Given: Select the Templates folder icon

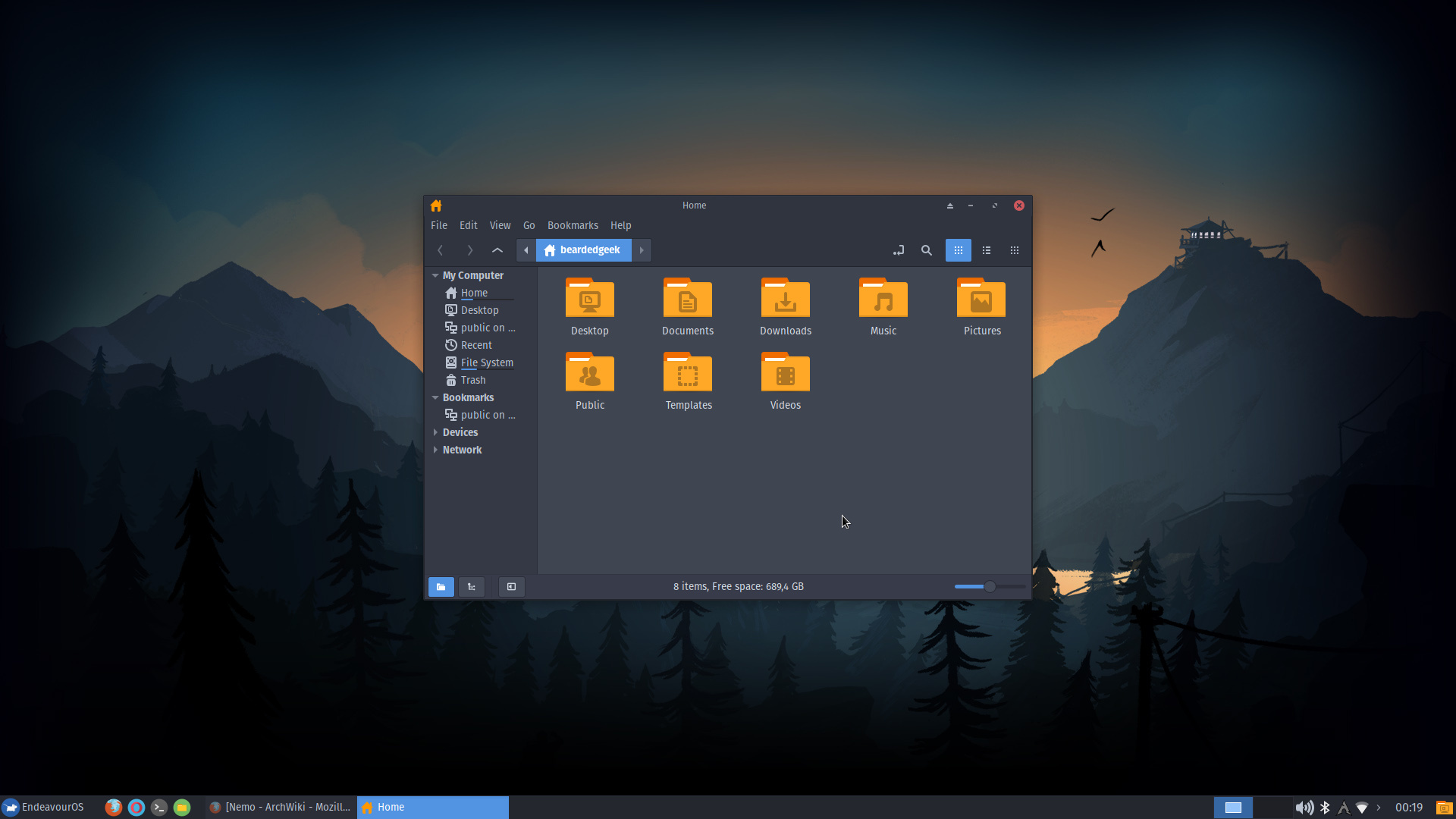Looking at the screenshot, I should coord(687,374).
